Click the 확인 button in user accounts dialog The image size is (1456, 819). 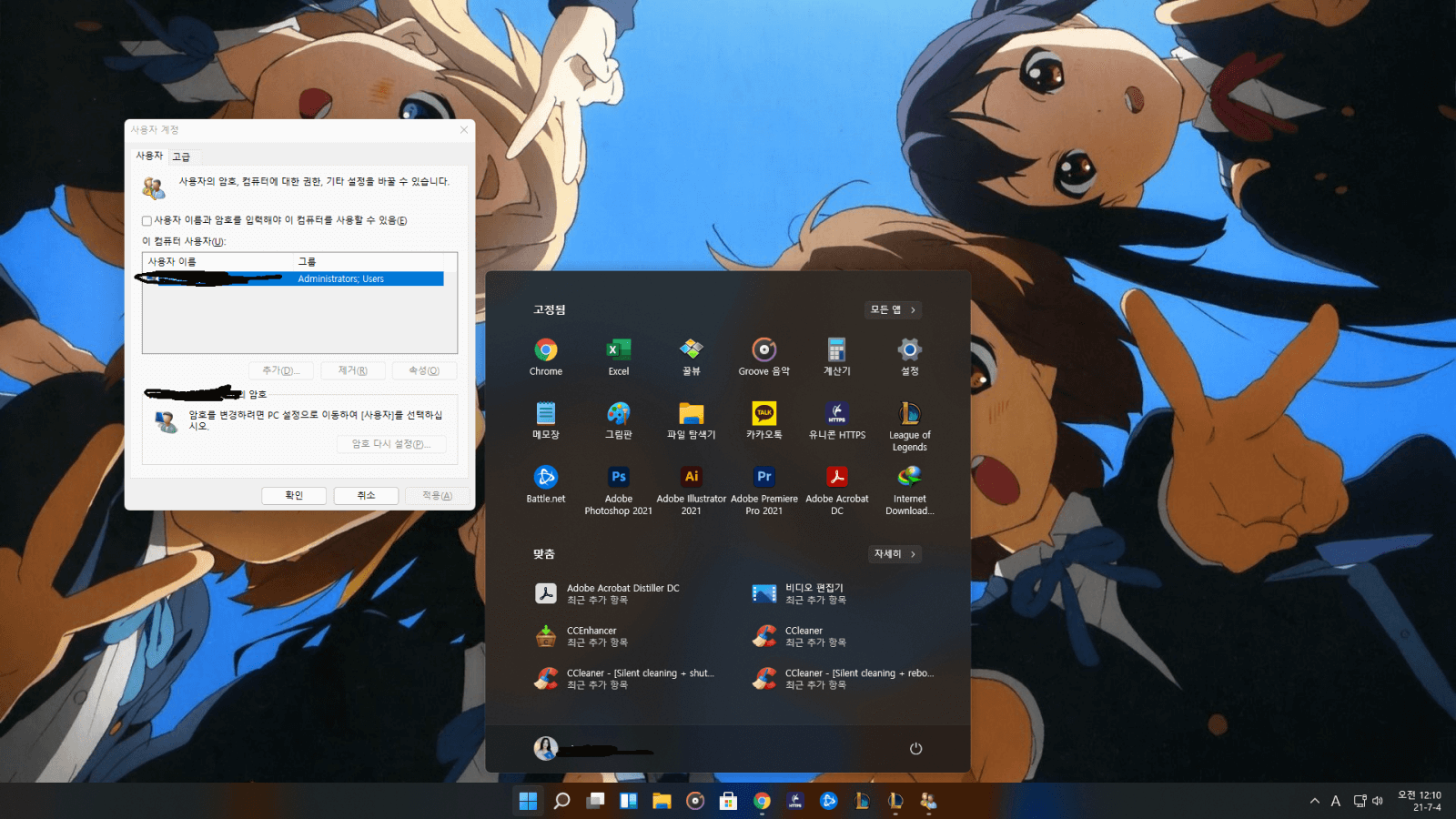click(294, 495)
